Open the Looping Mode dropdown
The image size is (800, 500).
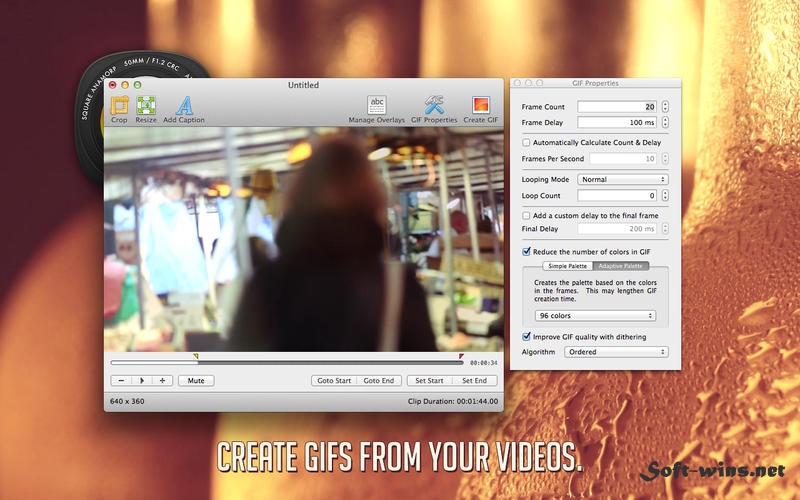(623, 180)
